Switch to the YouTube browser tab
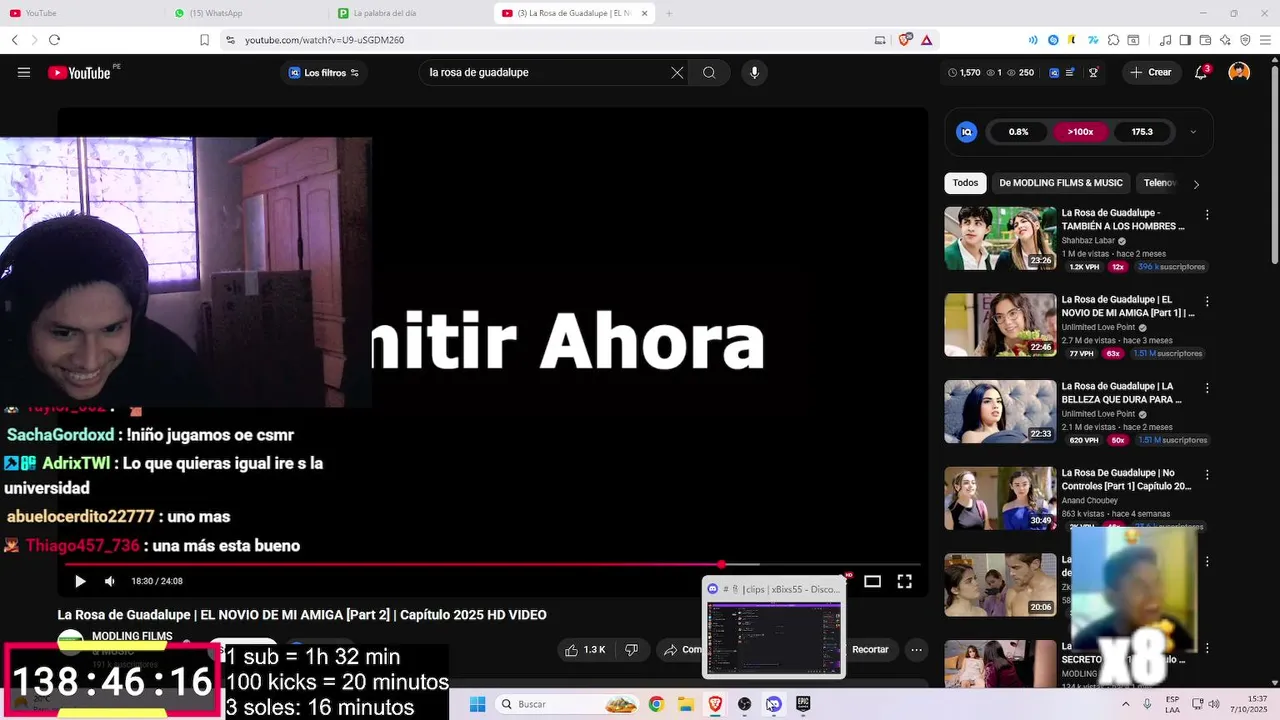 [80, 13]
